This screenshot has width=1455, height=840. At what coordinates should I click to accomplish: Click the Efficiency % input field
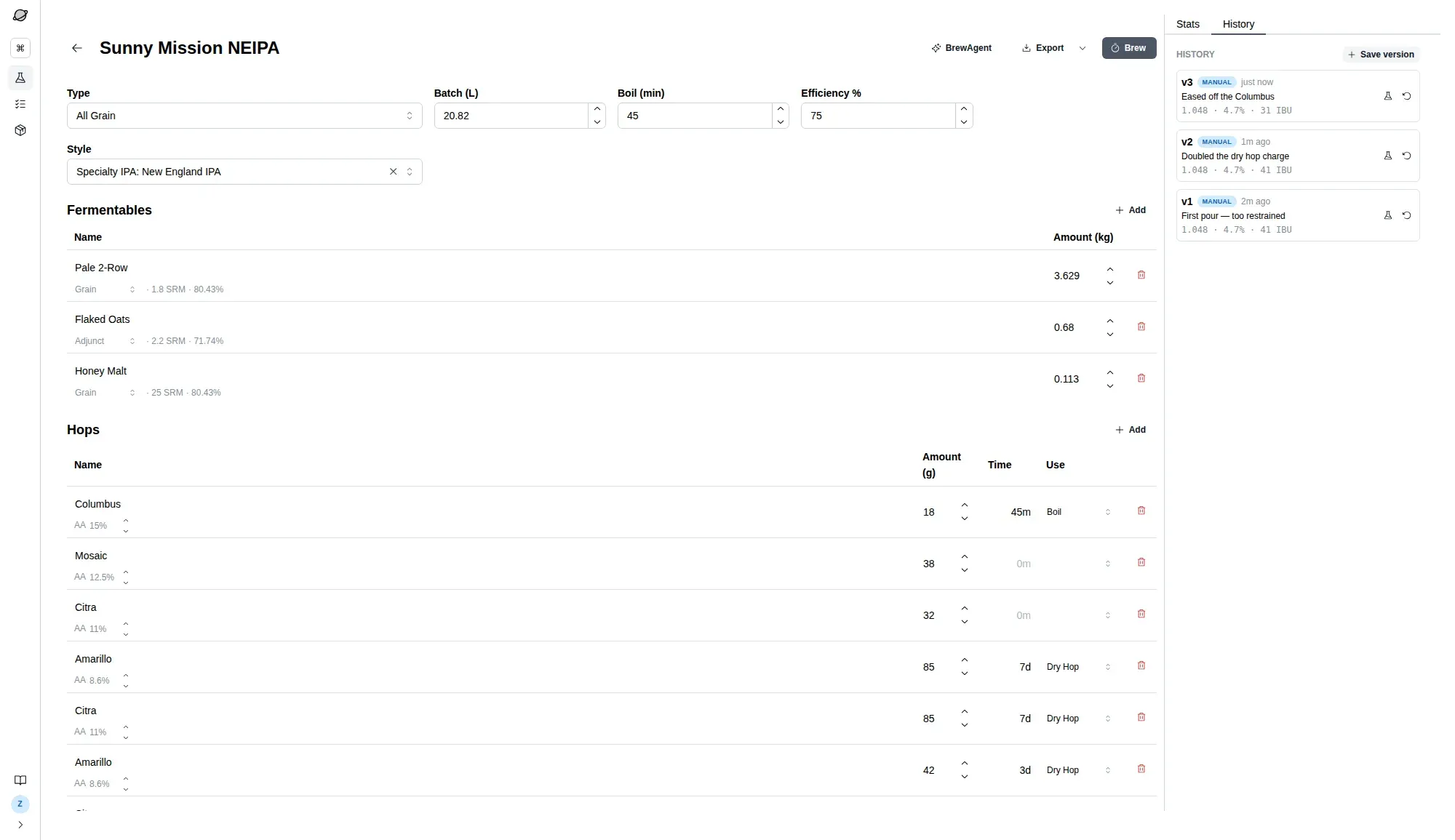point(877,116)
